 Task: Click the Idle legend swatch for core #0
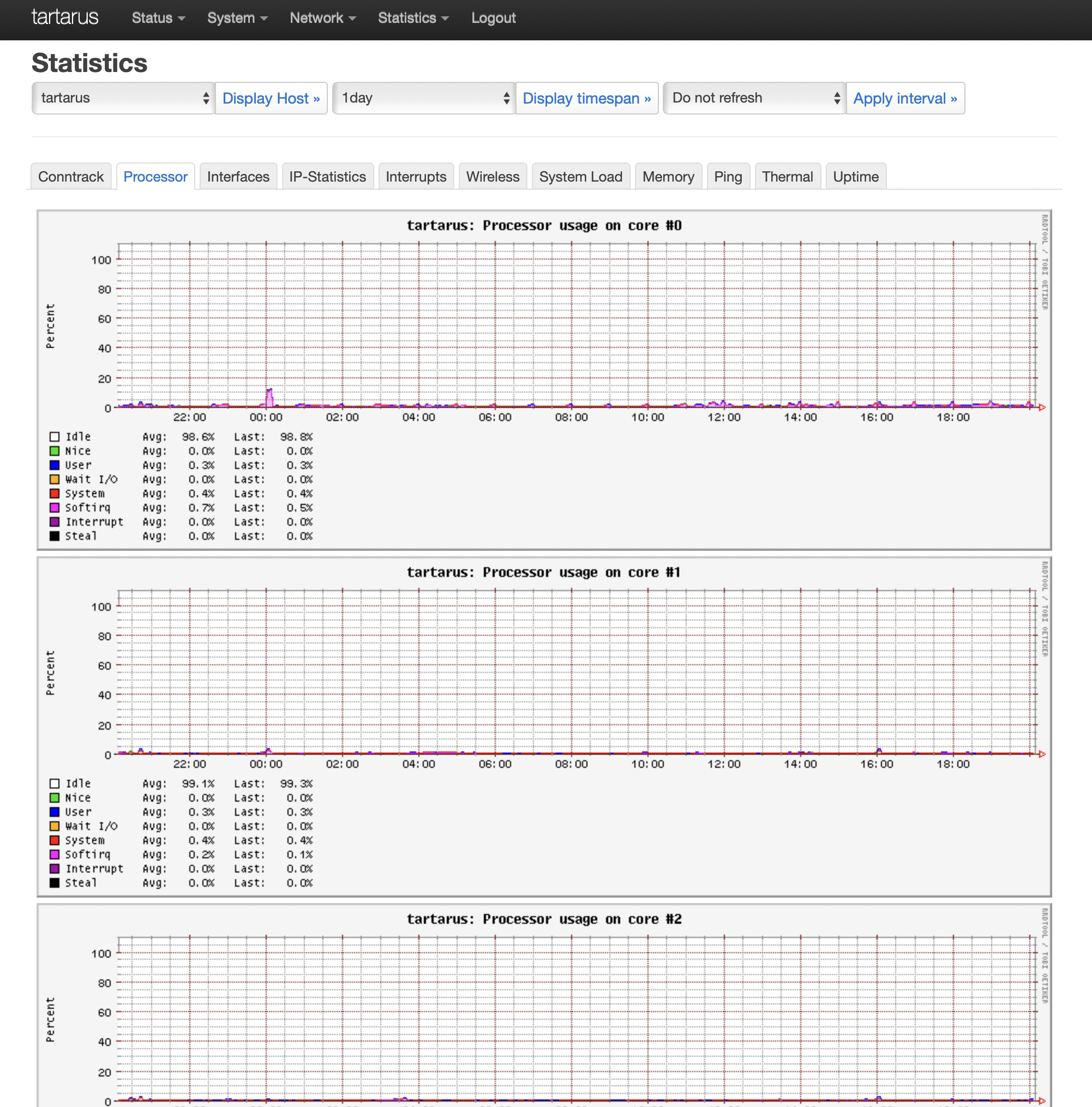point(55,437)
